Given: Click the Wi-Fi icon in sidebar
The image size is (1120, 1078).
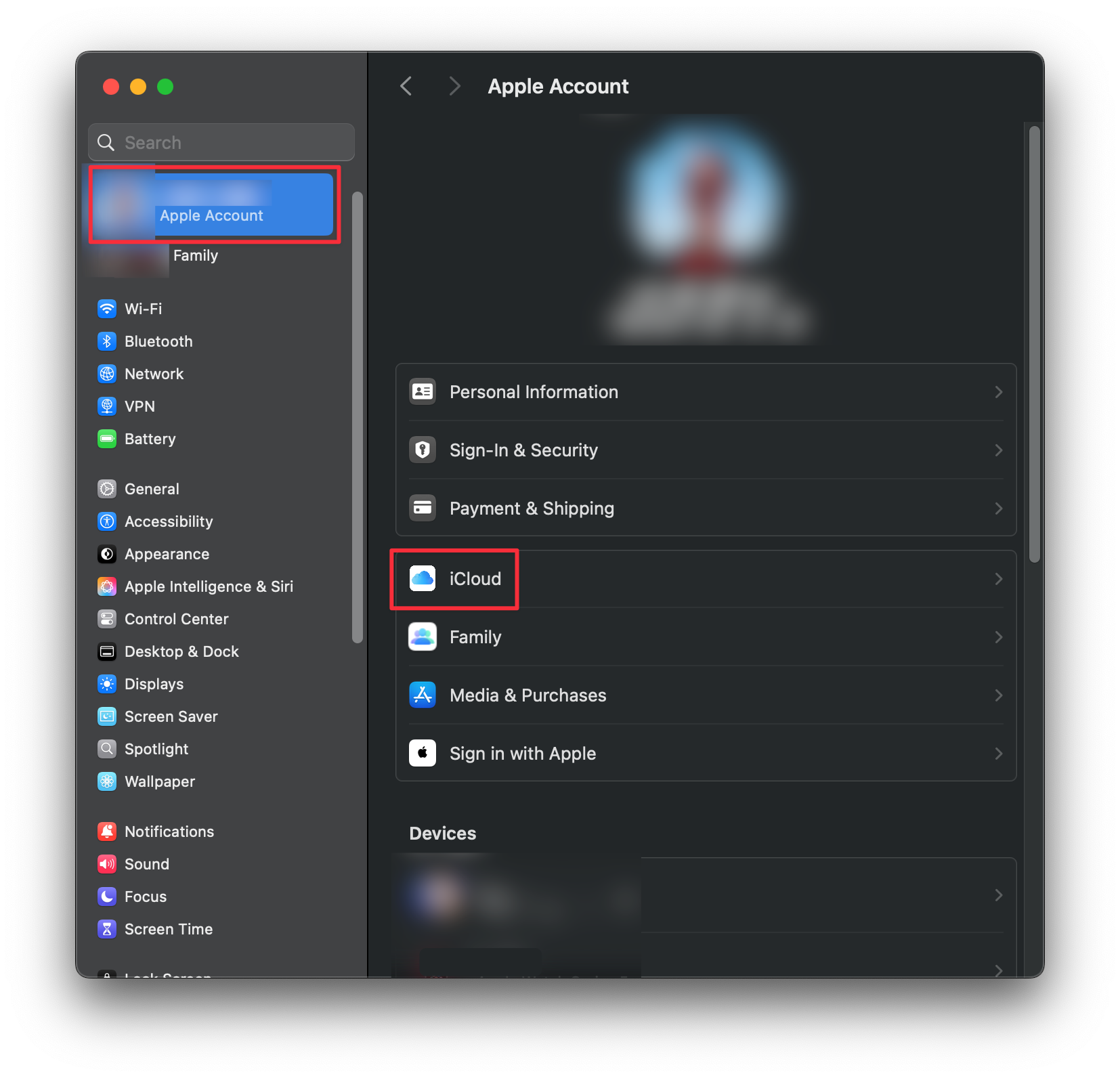Looking at the screenshot, I should [x=107, y=309].
